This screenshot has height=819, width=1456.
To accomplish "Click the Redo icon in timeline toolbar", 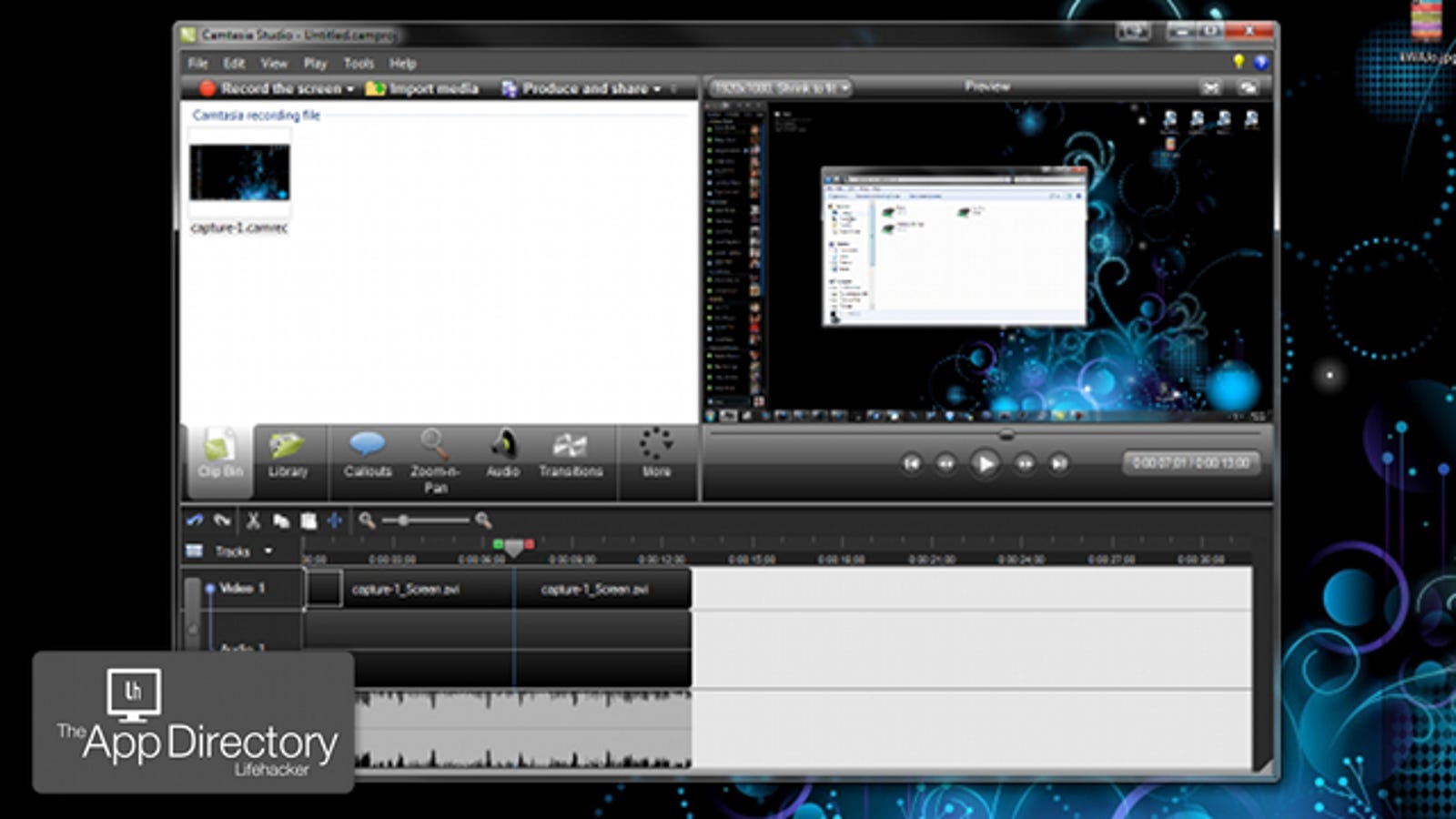I will [x=222, y=521].
